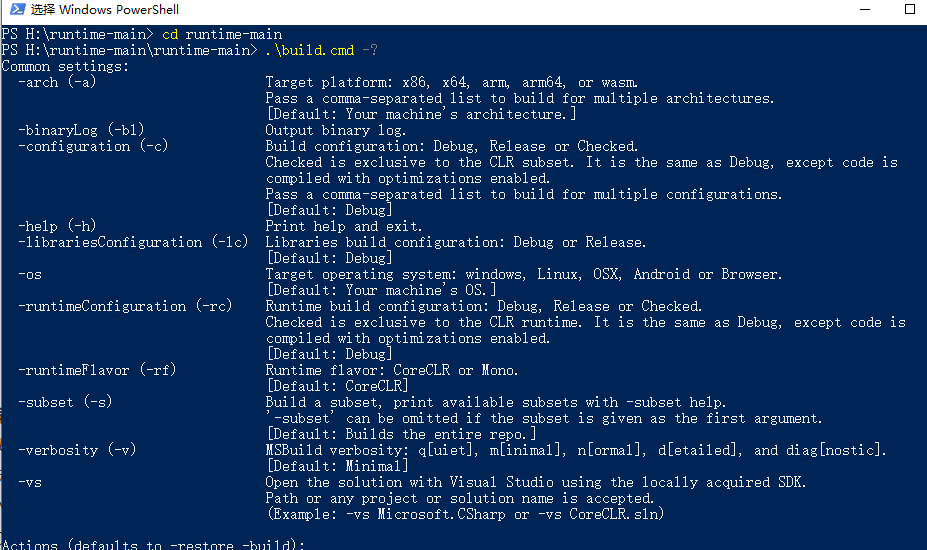This screenshot has height=550, width=927.
Task: Click the '-configuration (-c)' option text
Action: pos(93,146)
